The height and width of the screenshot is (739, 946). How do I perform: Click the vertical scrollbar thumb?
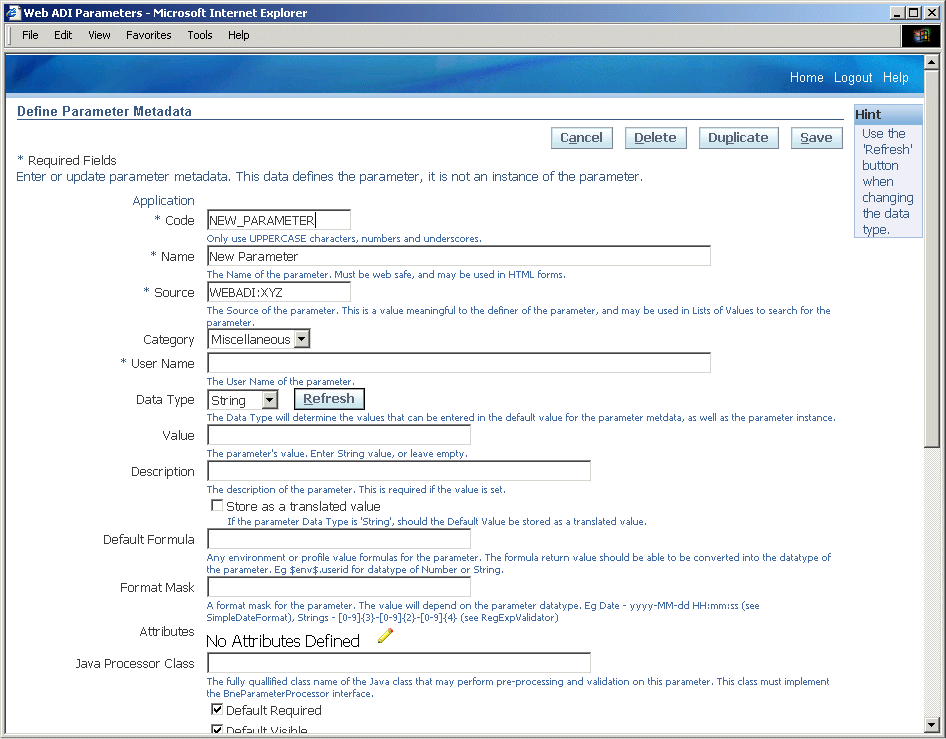pyautogui.click(x=932, y=258)
